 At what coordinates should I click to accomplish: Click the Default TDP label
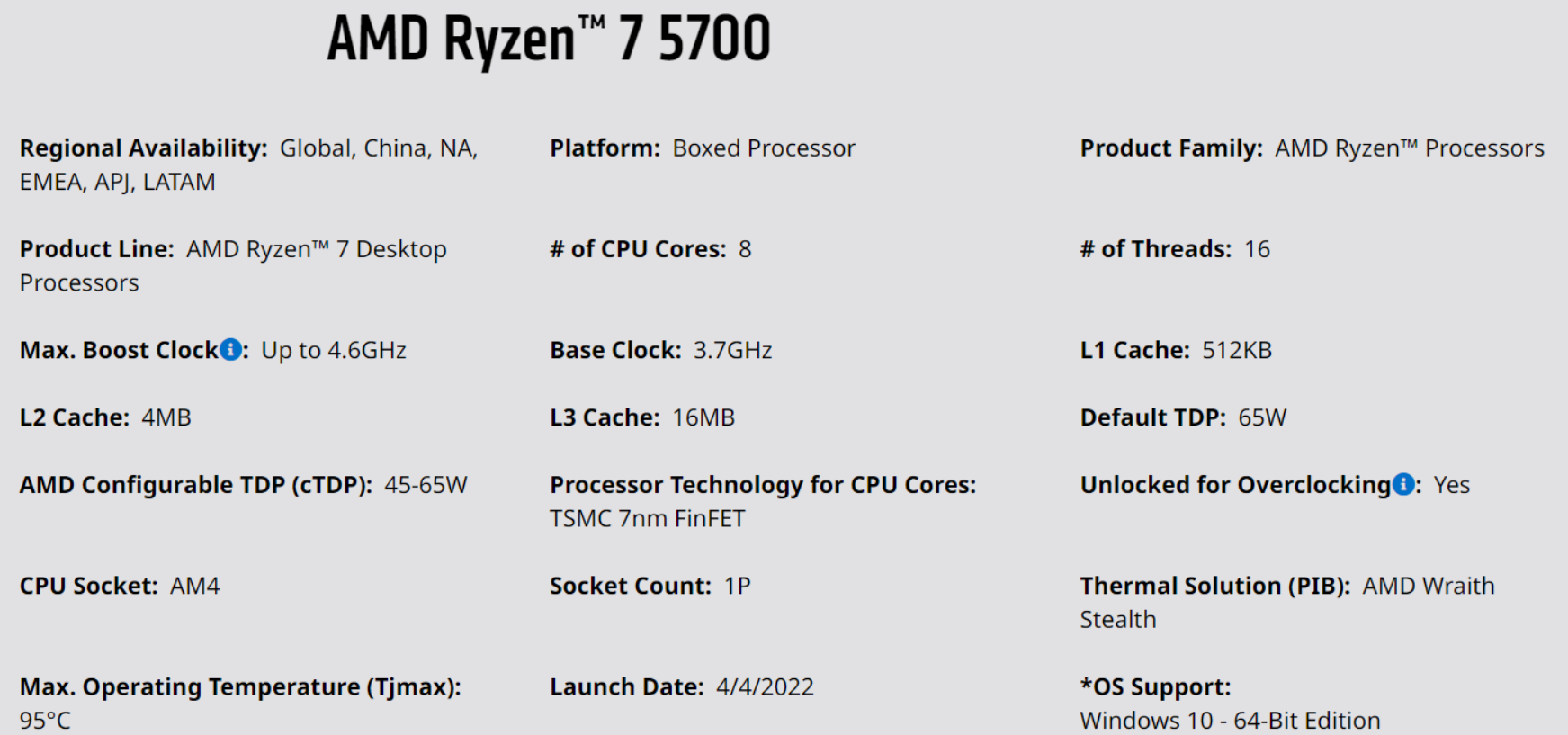click(1152, 417)
